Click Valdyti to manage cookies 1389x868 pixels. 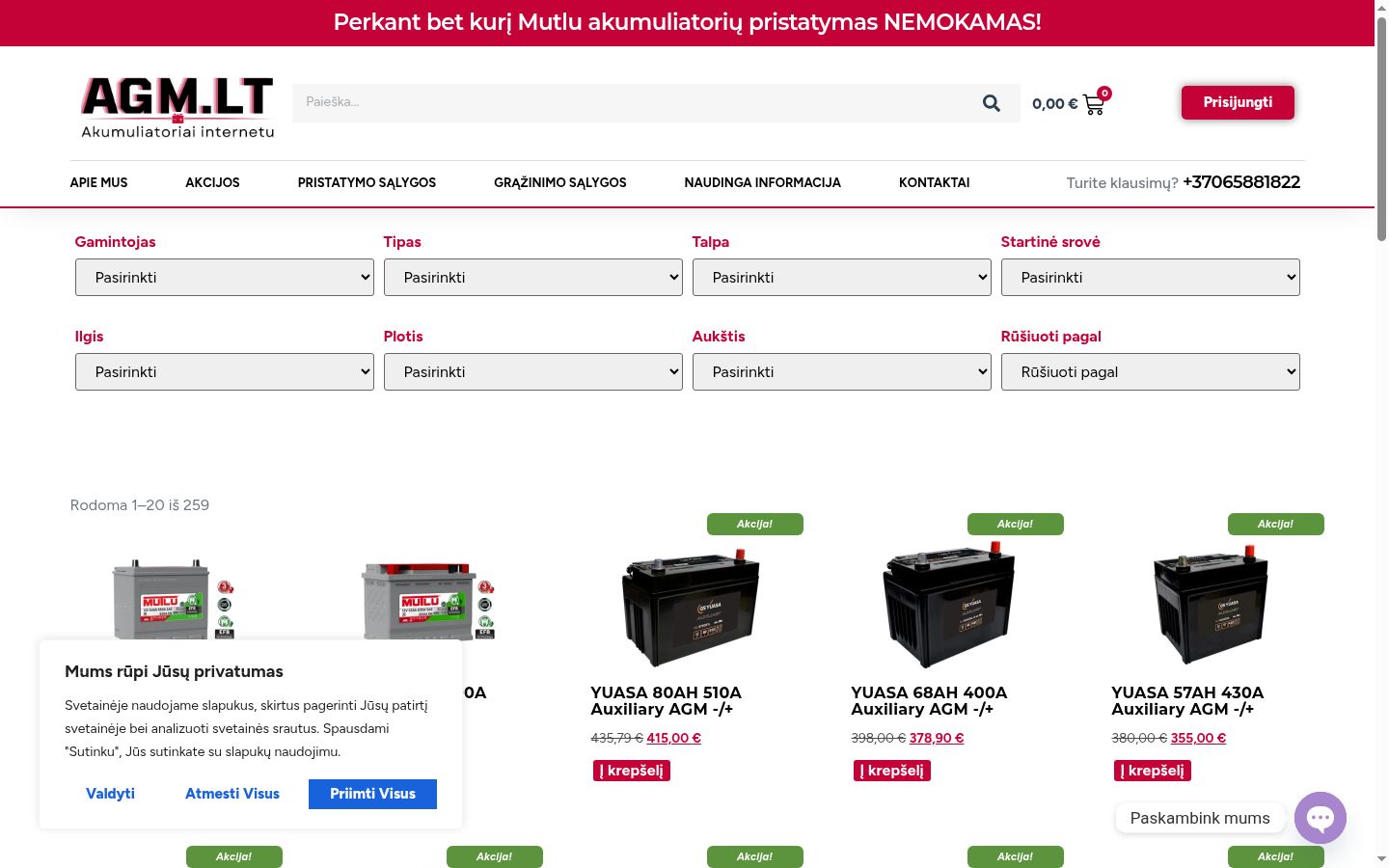tap(110, 794)
